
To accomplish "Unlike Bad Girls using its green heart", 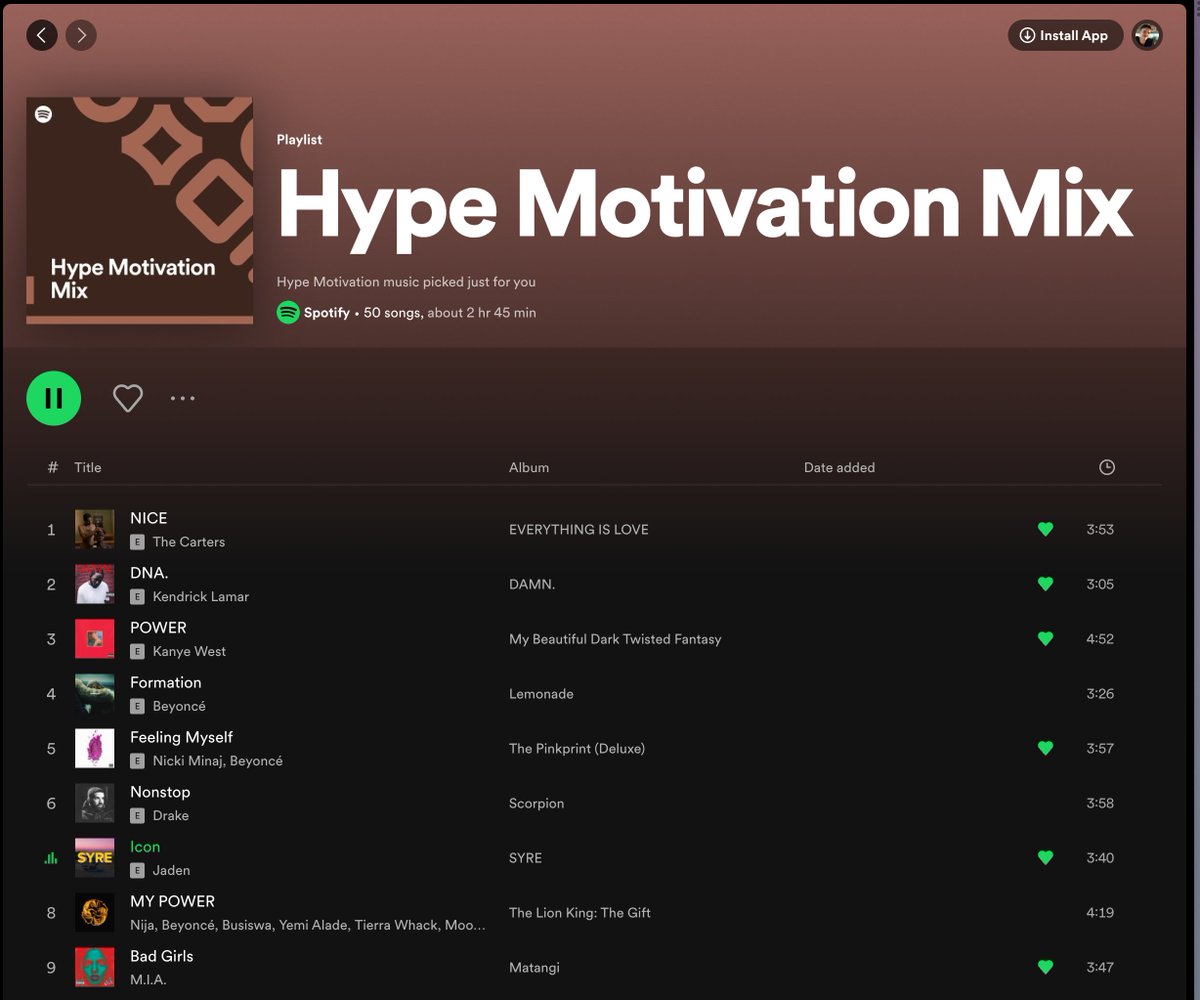I will pyautogui.click(x=1045, y=967).
